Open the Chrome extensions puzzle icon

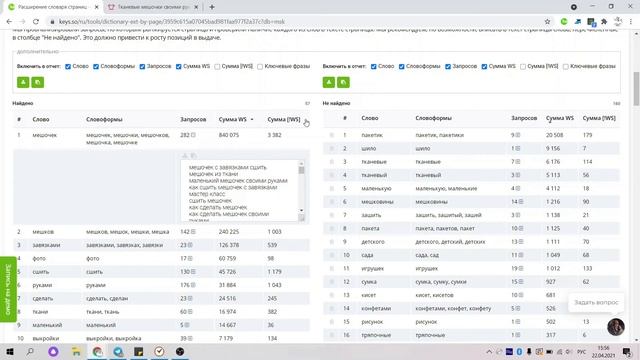tap(604, 22)
